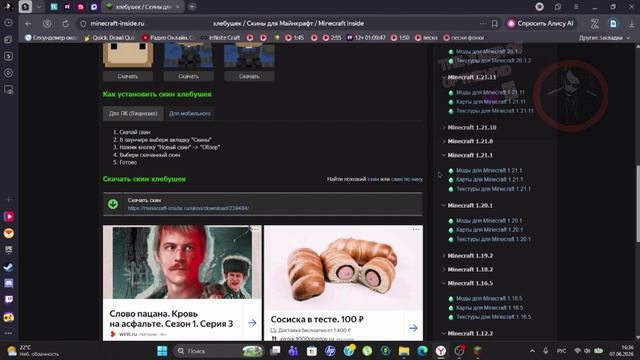Click the Спросить Алису AI button
Image resolution: width=640 pixels, height=360 pixels.
click(x=540, y=24)
